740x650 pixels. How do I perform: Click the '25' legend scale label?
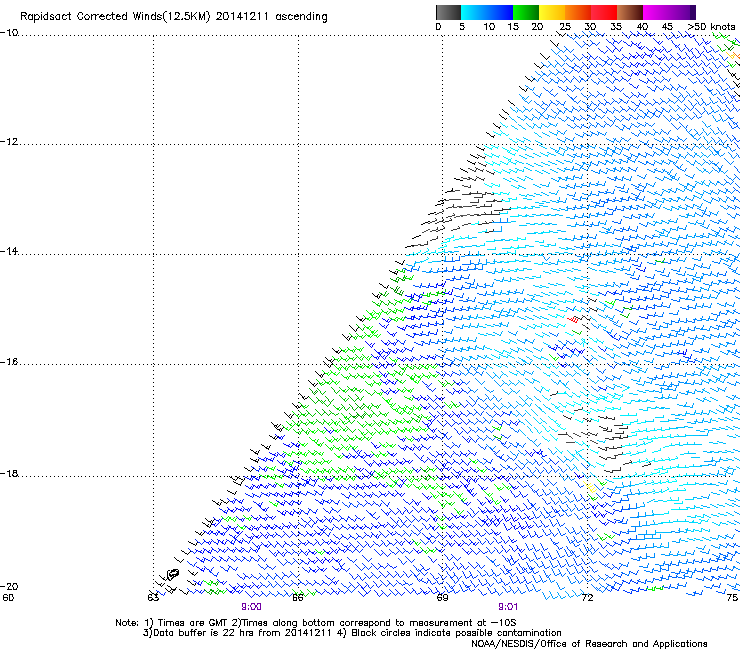click(565, 27)
